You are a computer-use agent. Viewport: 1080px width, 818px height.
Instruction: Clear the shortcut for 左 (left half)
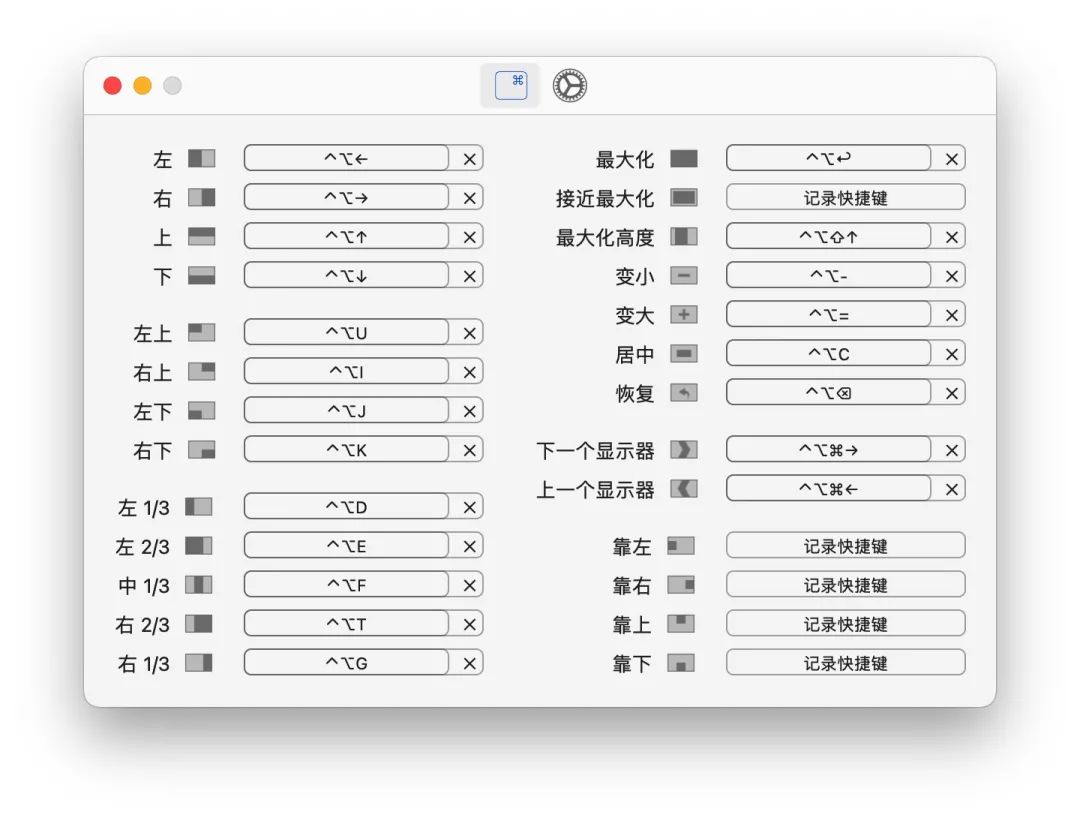click(x=469, y=158)
